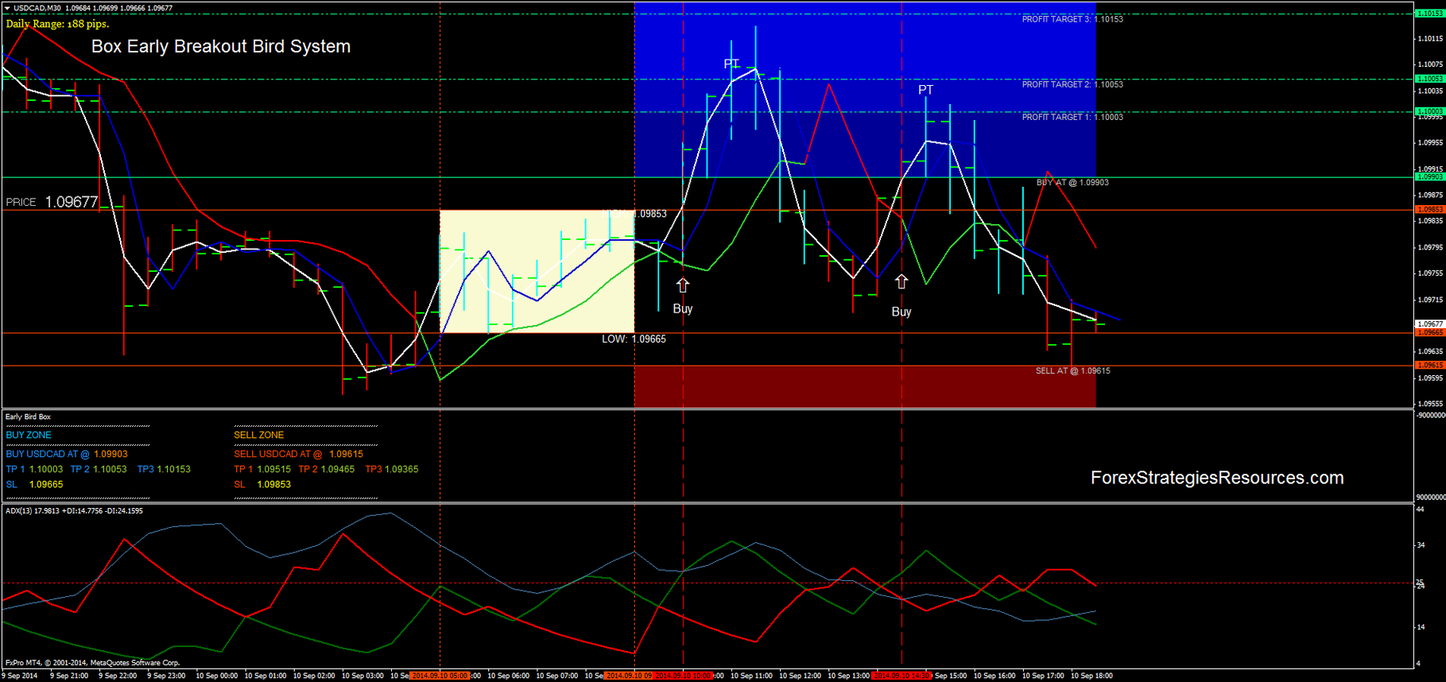Click buy zone 'TP3 1.10153' value
The image size is (1446, 682).
[x=164, y=468]
